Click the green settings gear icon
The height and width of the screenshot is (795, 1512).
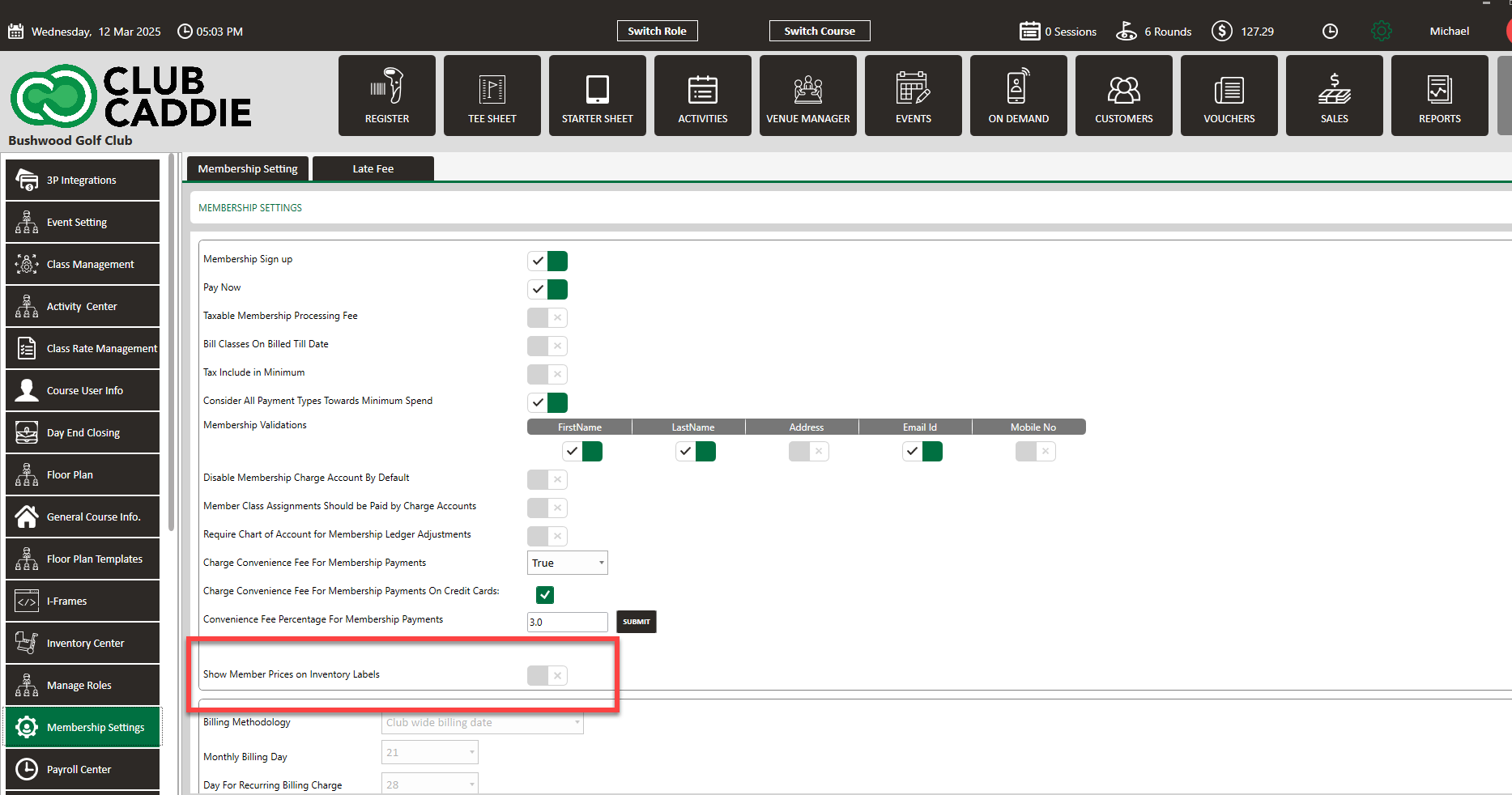point(1382,31)
